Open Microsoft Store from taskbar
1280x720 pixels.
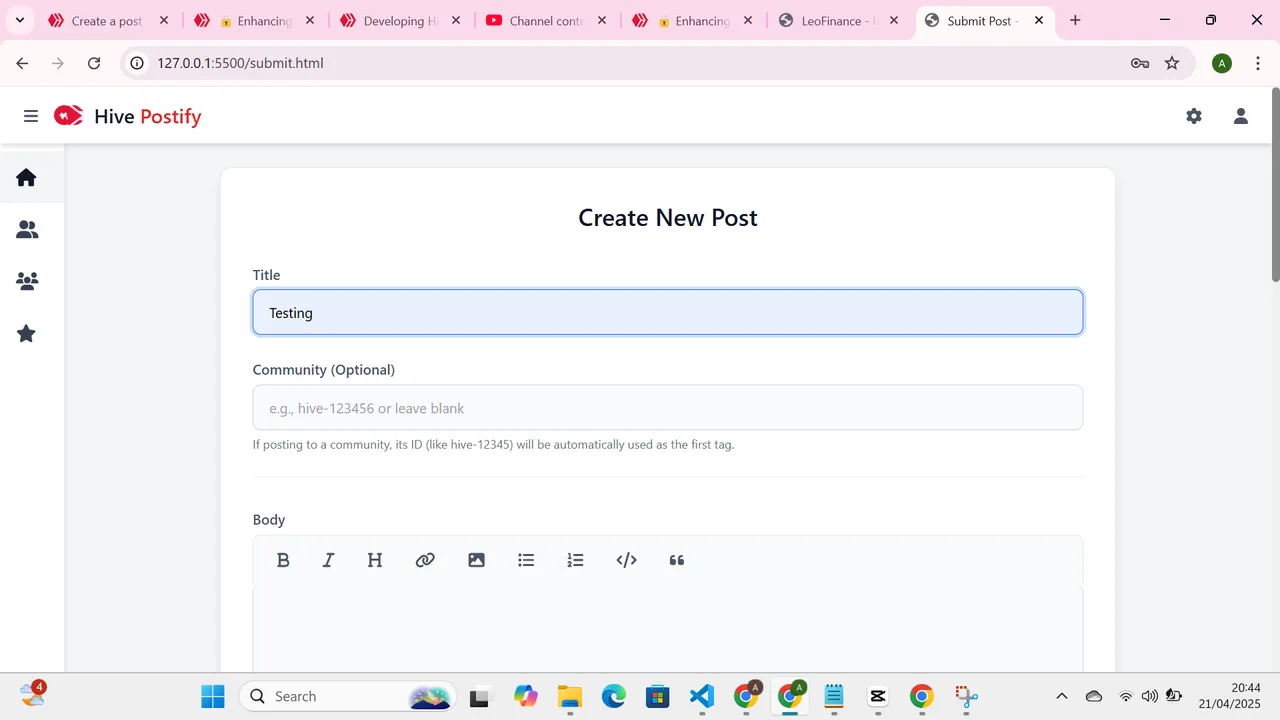[x=657, y=696]
